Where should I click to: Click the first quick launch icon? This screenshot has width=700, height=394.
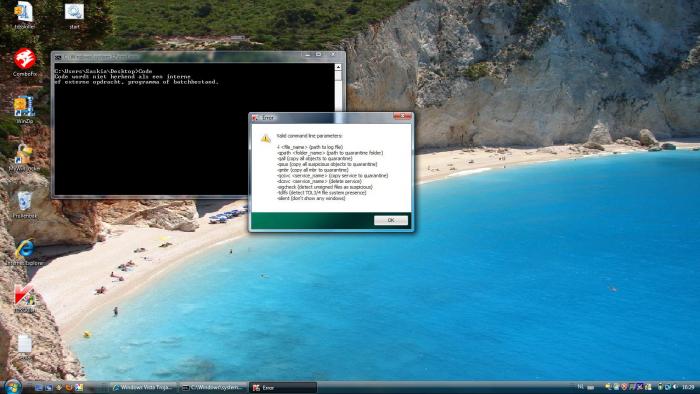point(39,388)
